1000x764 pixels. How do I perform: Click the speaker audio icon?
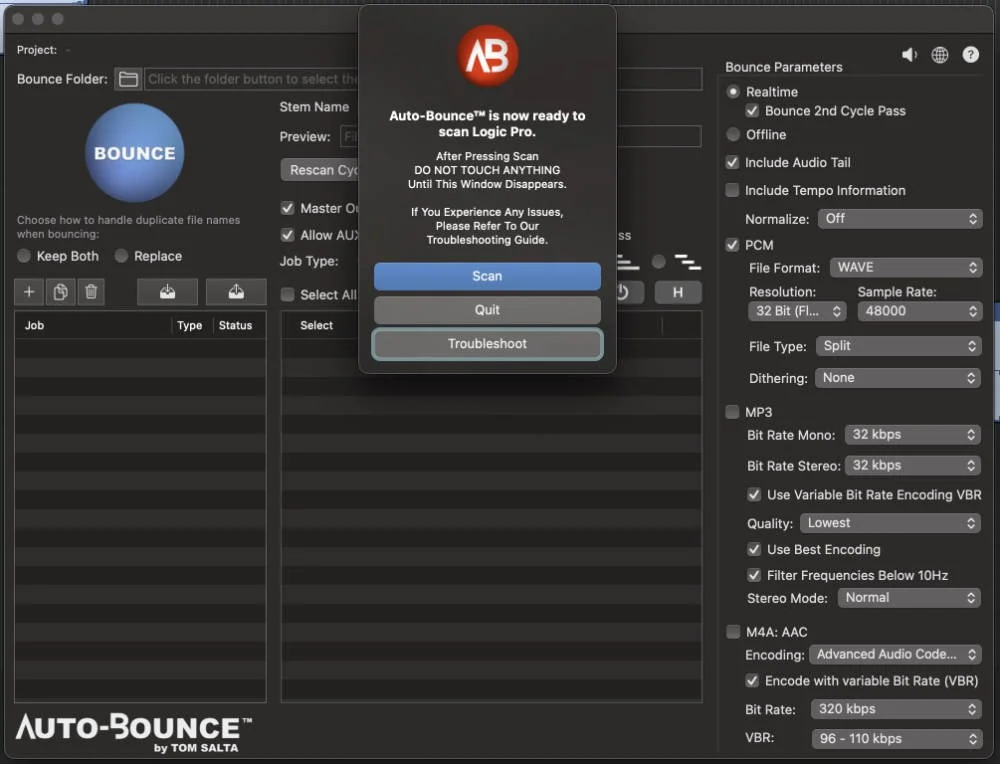click(909, 55)
